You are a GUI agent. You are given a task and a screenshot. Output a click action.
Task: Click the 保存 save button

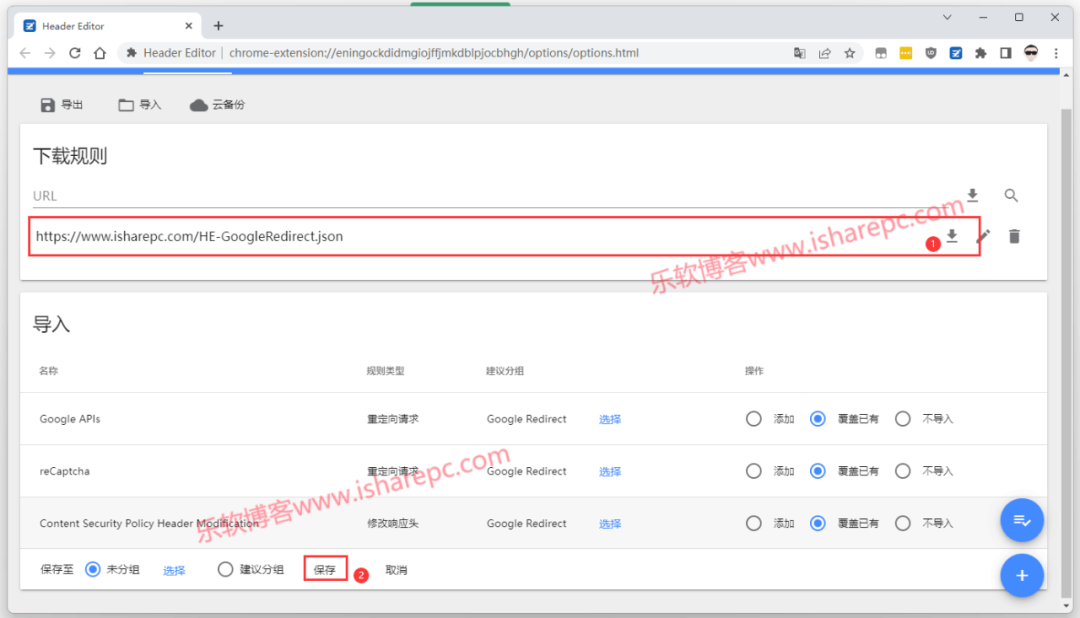[x=325, y=569]
